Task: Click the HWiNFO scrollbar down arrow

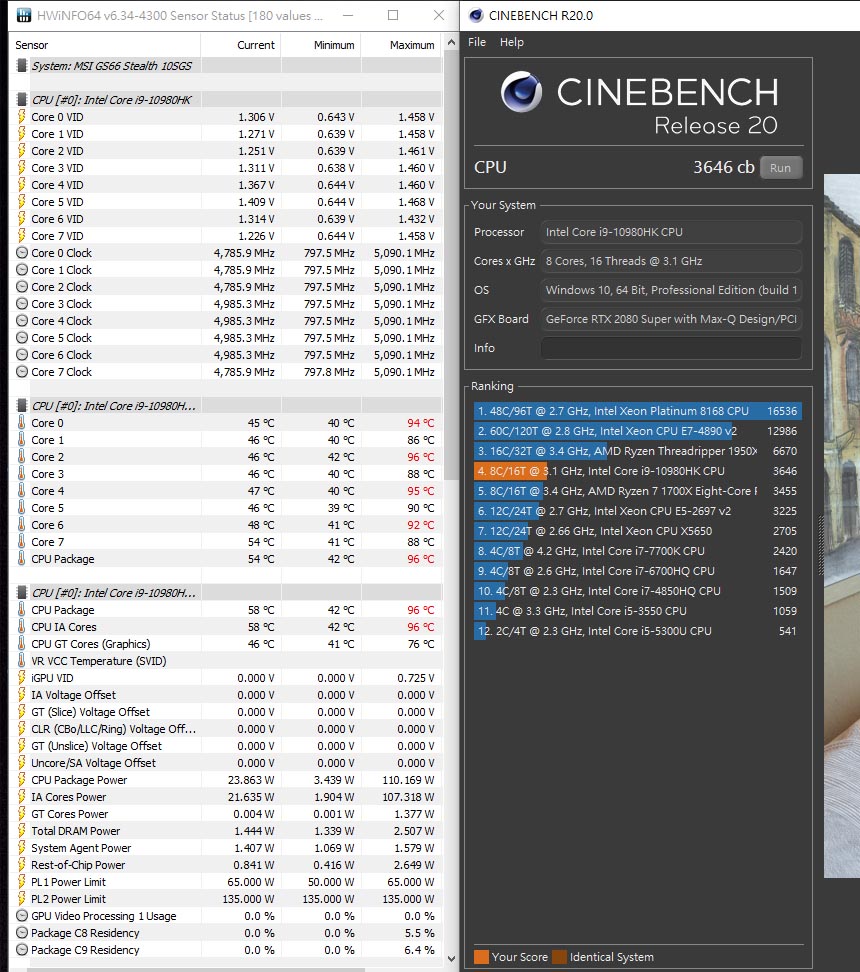Action: (x=451, y=958)
